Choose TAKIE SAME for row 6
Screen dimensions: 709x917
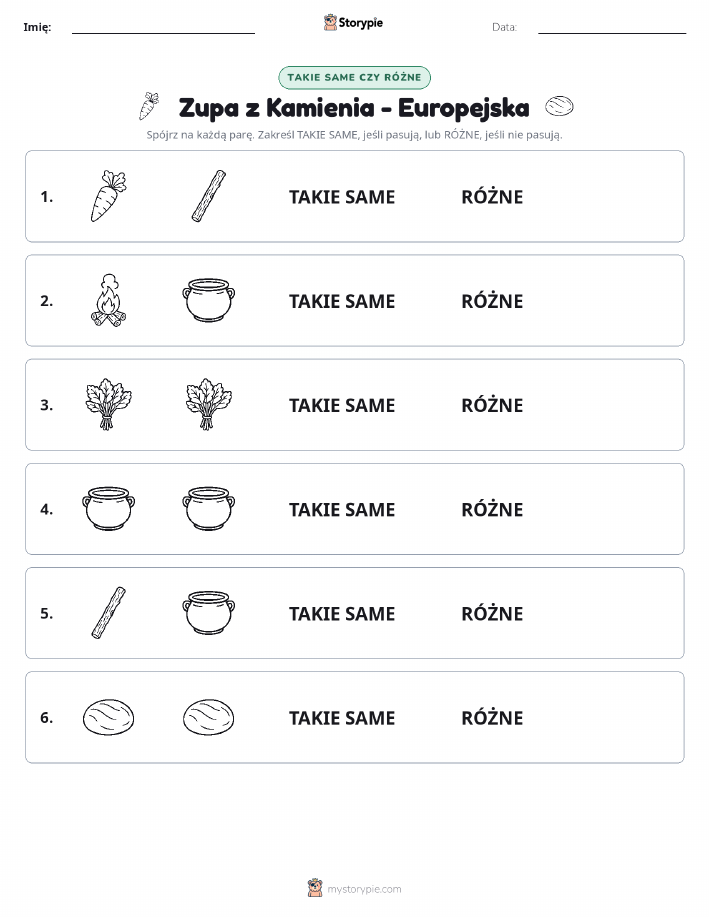pyautogui.click(x=342, y=718)
